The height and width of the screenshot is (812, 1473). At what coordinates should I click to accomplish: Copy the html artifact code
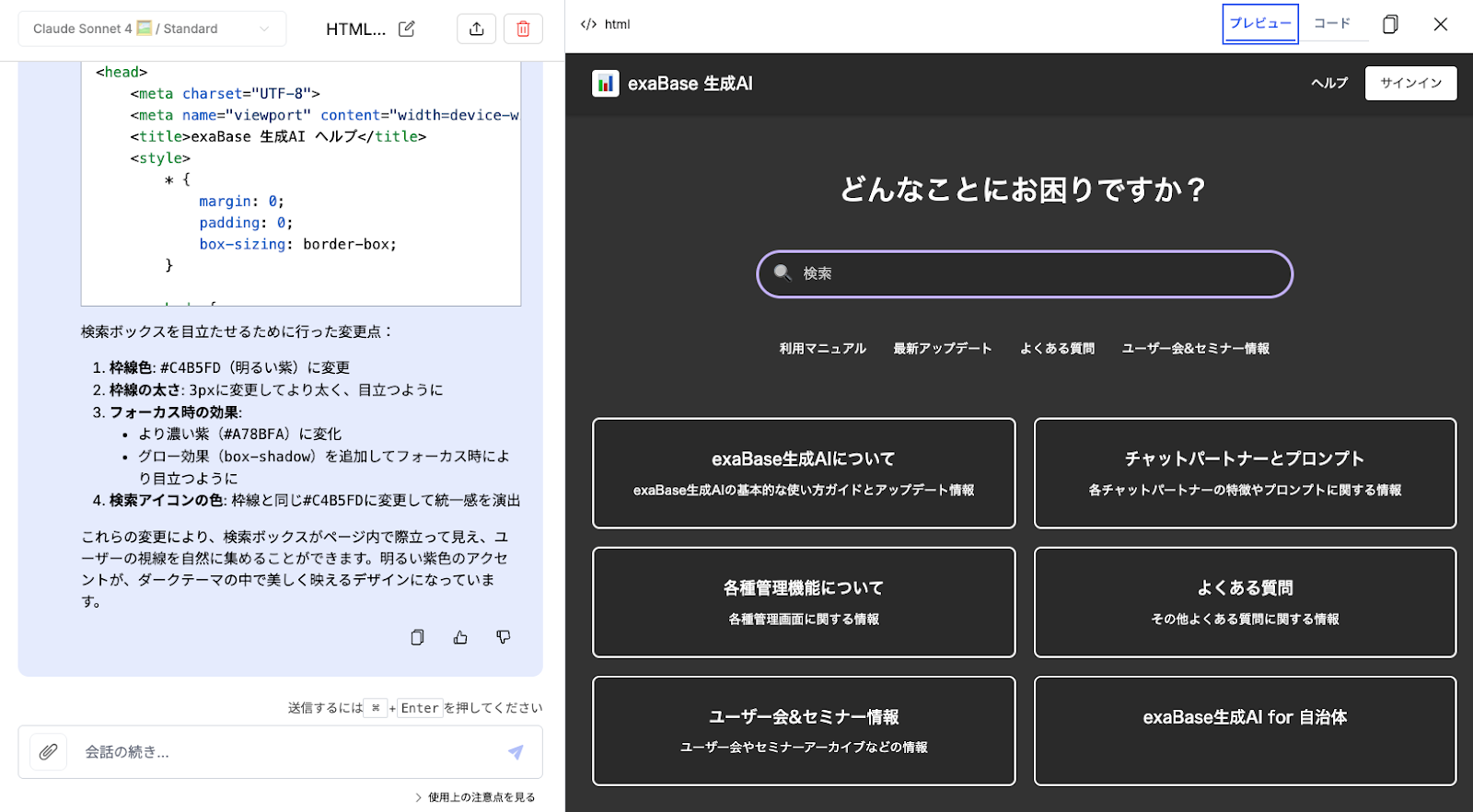(1390, 24)
